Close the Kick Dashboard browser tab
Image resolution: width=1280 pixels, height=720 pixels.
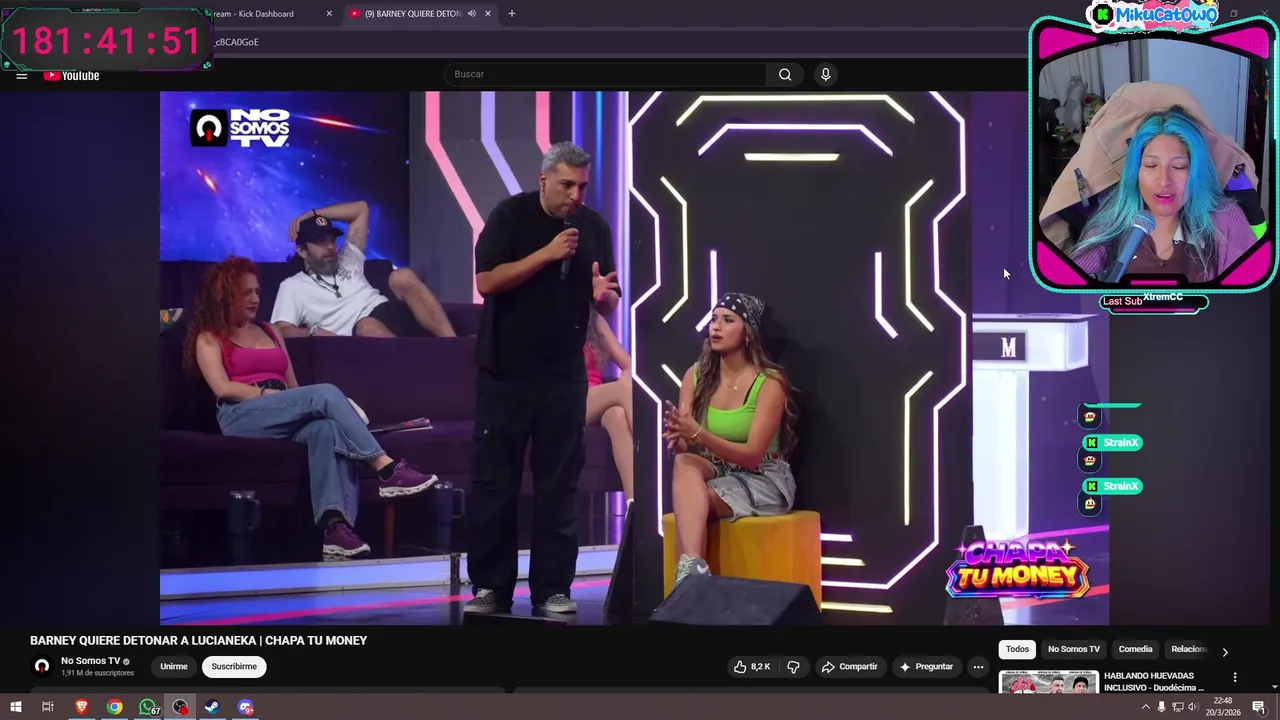[x=329, y=13]
